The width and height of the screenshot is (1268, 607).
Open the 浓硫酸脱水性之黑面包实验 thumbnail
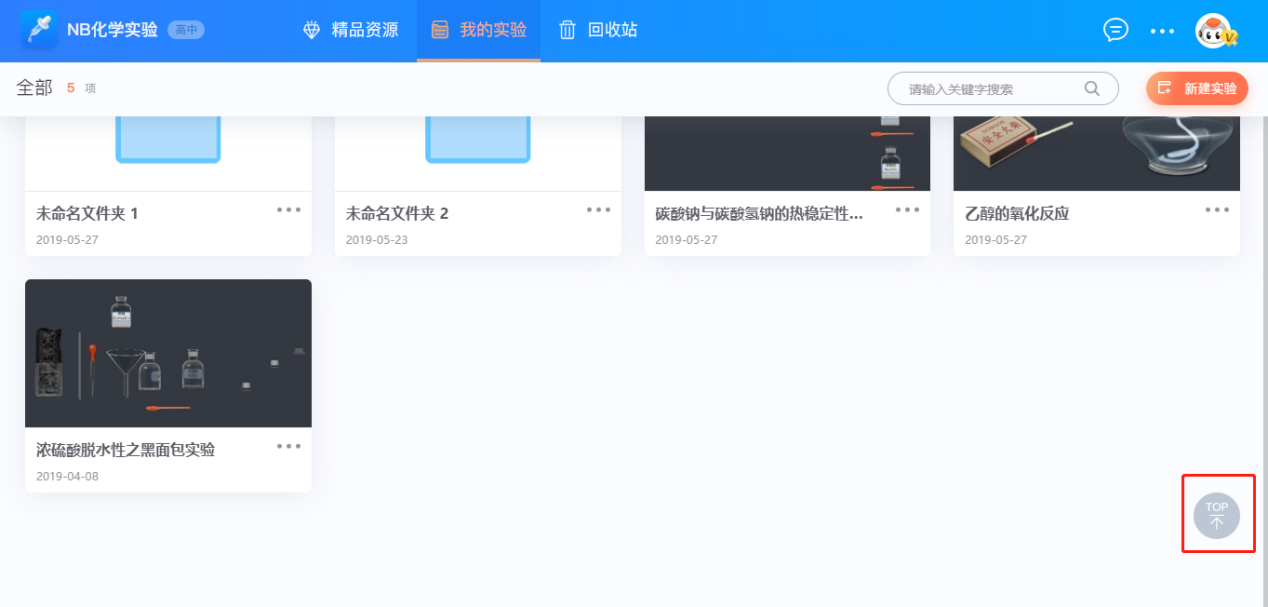point(168,353)
